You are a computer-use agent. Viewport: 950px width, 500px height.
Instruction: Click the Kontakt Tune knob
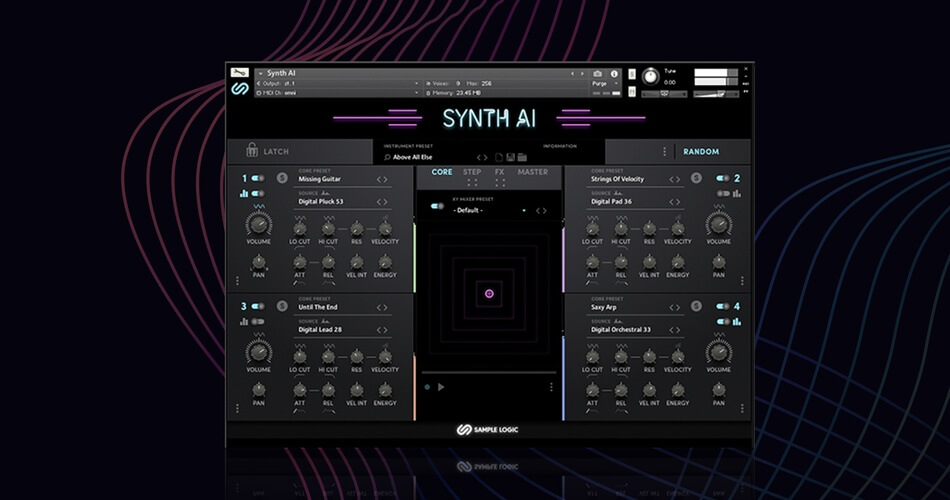pyautogui.click(x=650, y=76)
